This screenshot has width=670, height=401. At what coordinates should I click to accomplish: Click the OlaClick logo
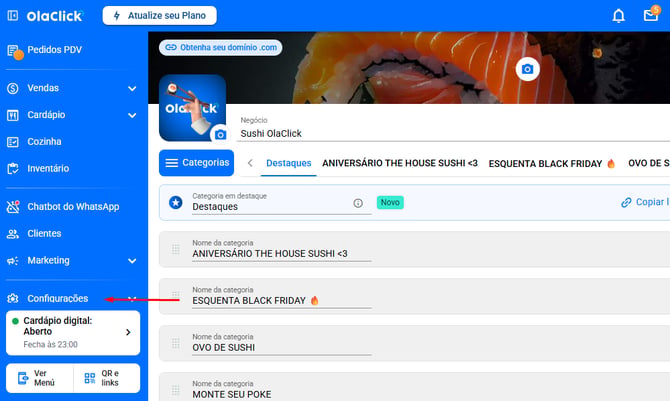pyautogui.click(x=55, y=16)
